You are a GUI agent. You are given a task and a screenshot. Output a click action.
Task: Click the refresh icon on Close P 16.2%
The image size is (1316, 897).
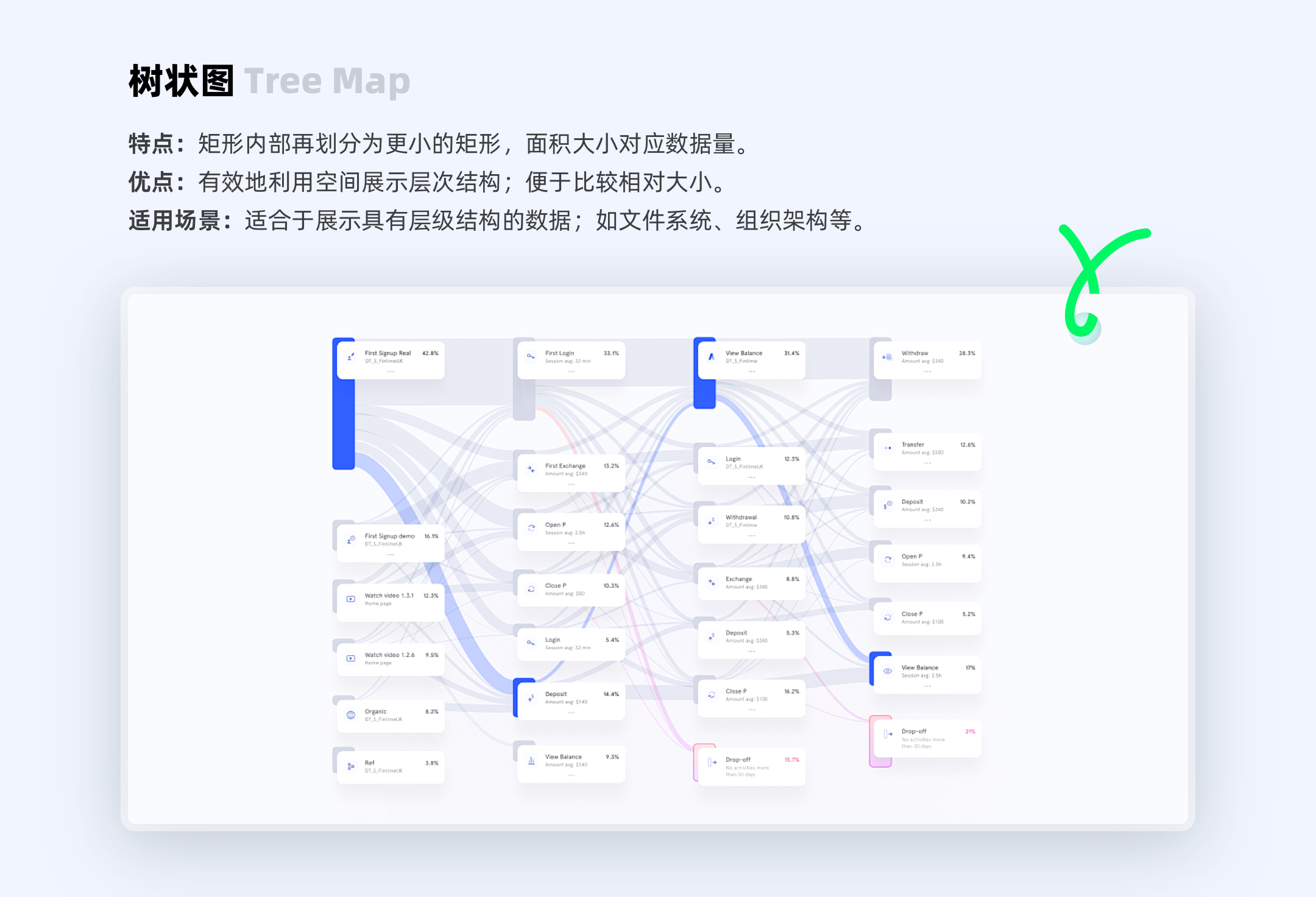pyautogui.click(x=711, y=695)
